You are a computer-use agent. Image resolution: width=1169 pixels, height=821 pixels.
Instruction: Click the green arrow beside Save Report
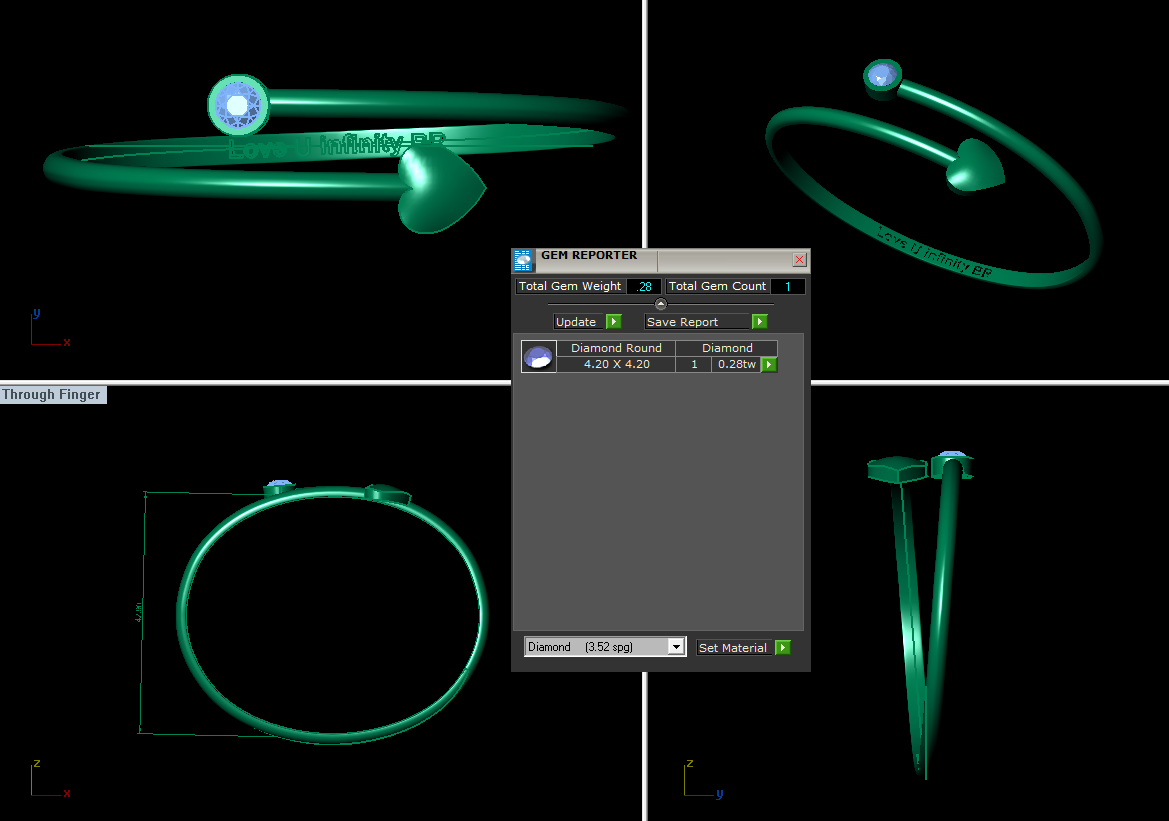760,321
